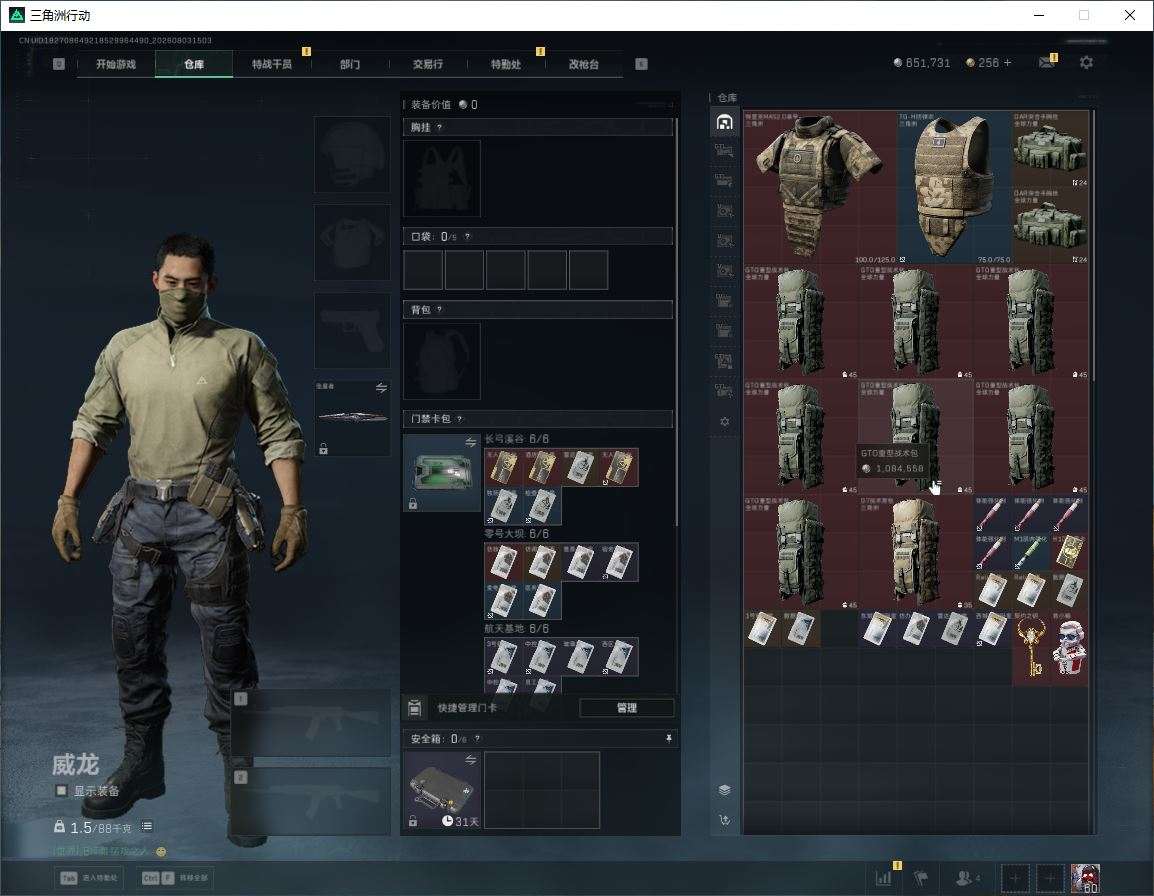The height and width of the screenshot is (896, 1154).
Task: Open warehouse sidebar settings gear
Action: [724, 422]
